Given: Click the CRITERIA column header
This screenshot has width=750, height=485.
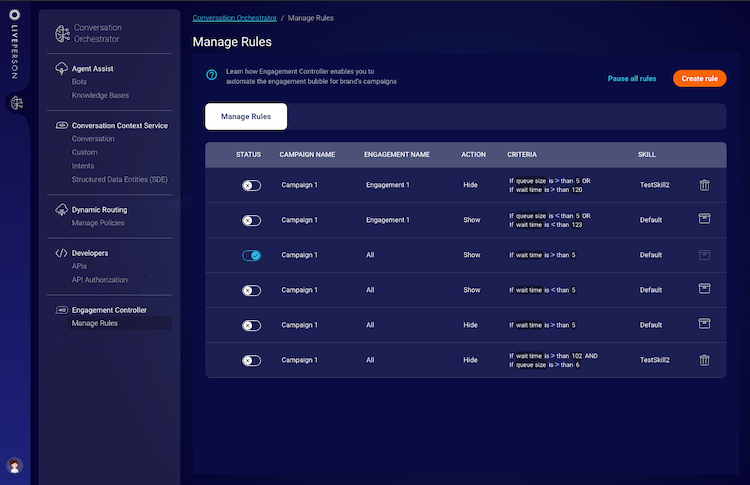Looking at the screenshot, I should [x=522, y=154].
